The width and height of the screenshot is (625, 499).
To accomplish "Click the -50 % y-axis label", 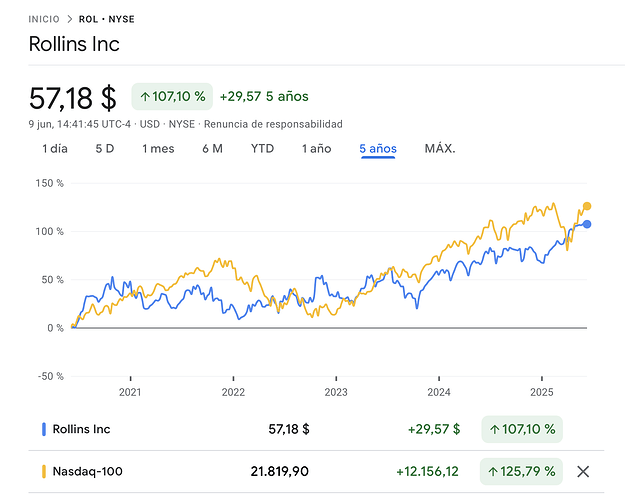I will click(51, 376).
